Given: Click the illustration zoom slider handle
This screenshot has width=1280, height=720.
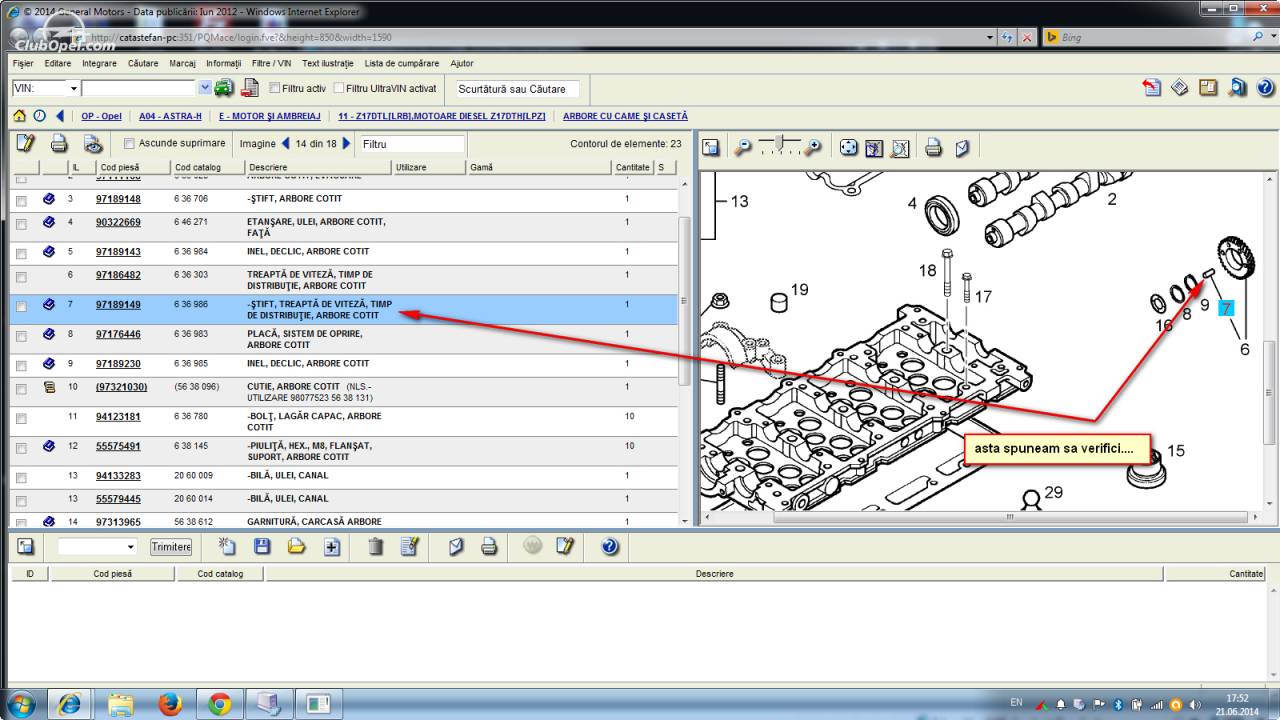Looking at the screenshot, I should [779, 145].
